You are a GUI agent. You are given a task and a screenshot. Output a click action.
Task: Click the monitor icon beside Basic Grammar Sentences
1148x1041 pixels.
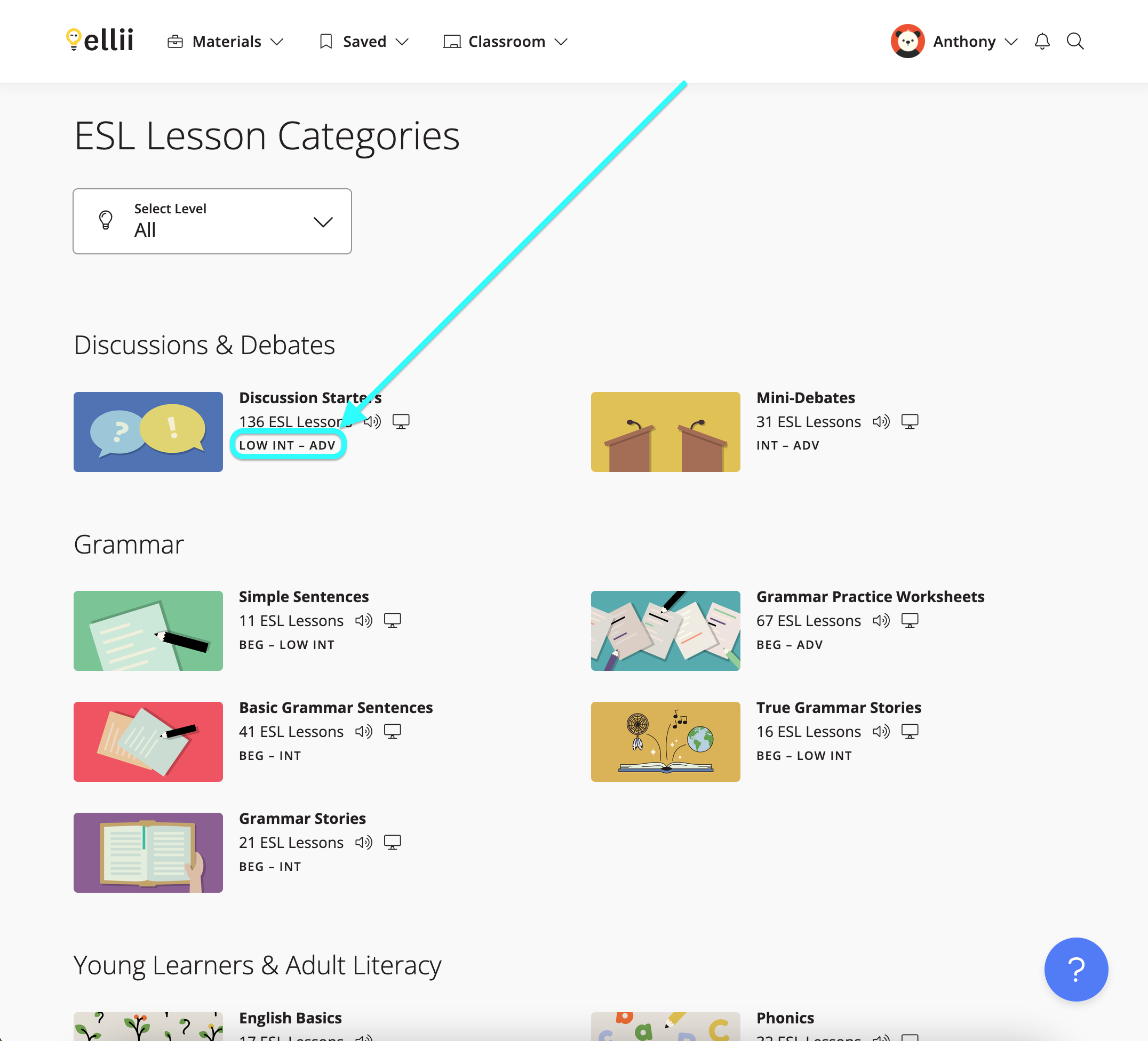(x=393, y=731)
